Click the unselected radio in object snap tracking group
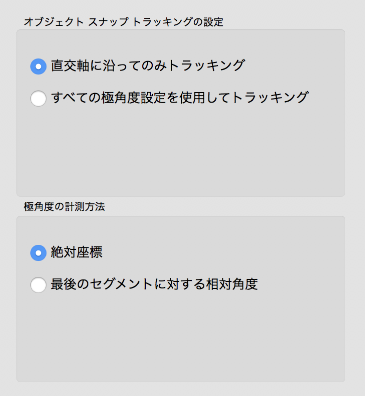The width and height of the screenshot is (365, 396). click(38, 98)
